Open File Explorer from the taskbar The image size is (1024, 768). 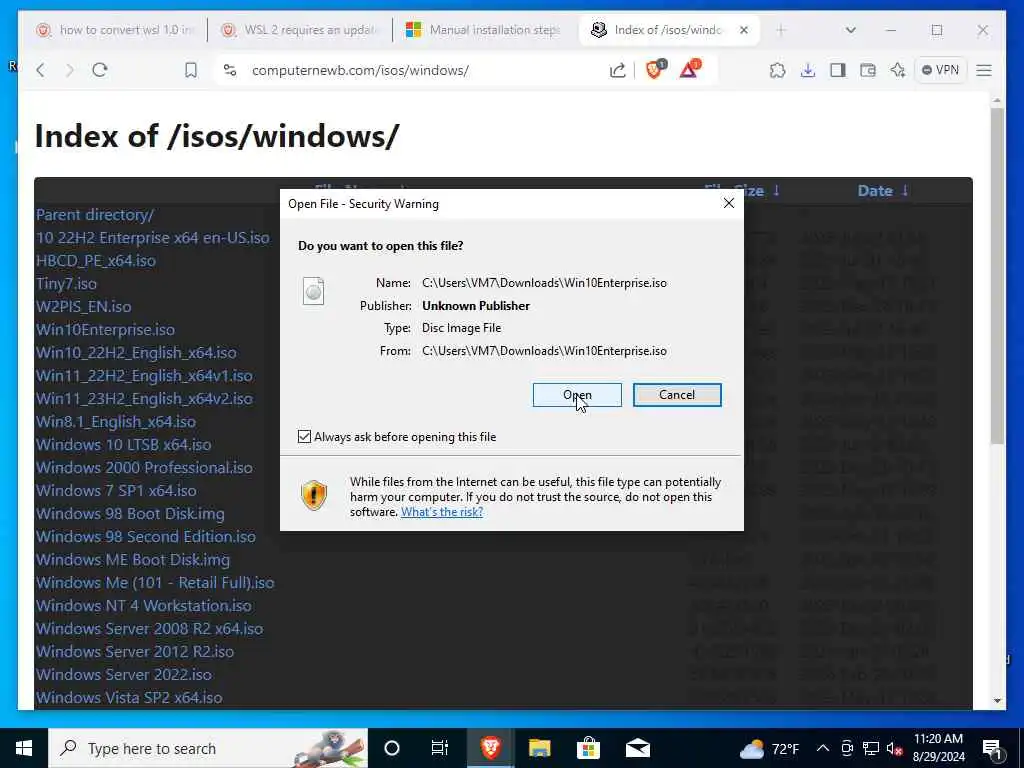tap(539, 748)
